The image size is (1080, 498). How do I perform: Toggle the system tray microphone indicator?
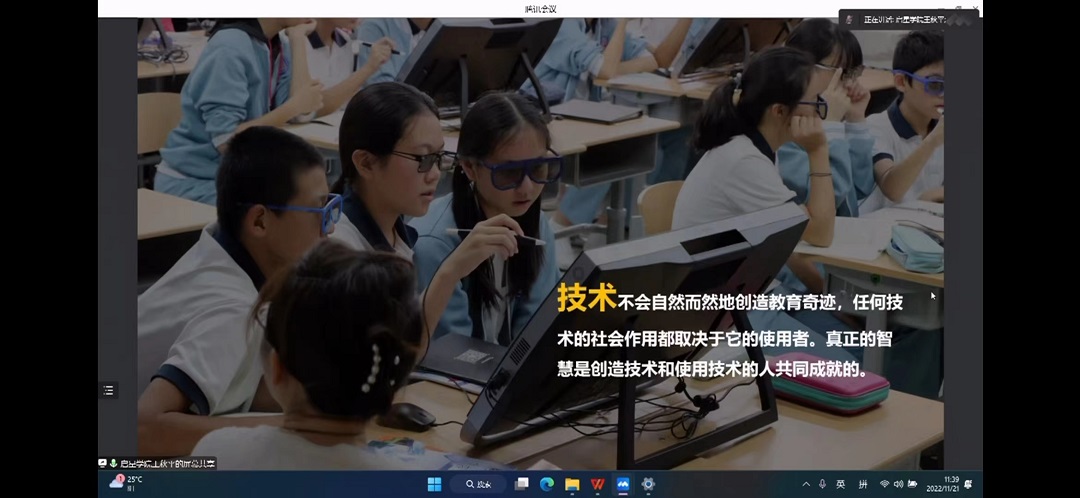822,484
